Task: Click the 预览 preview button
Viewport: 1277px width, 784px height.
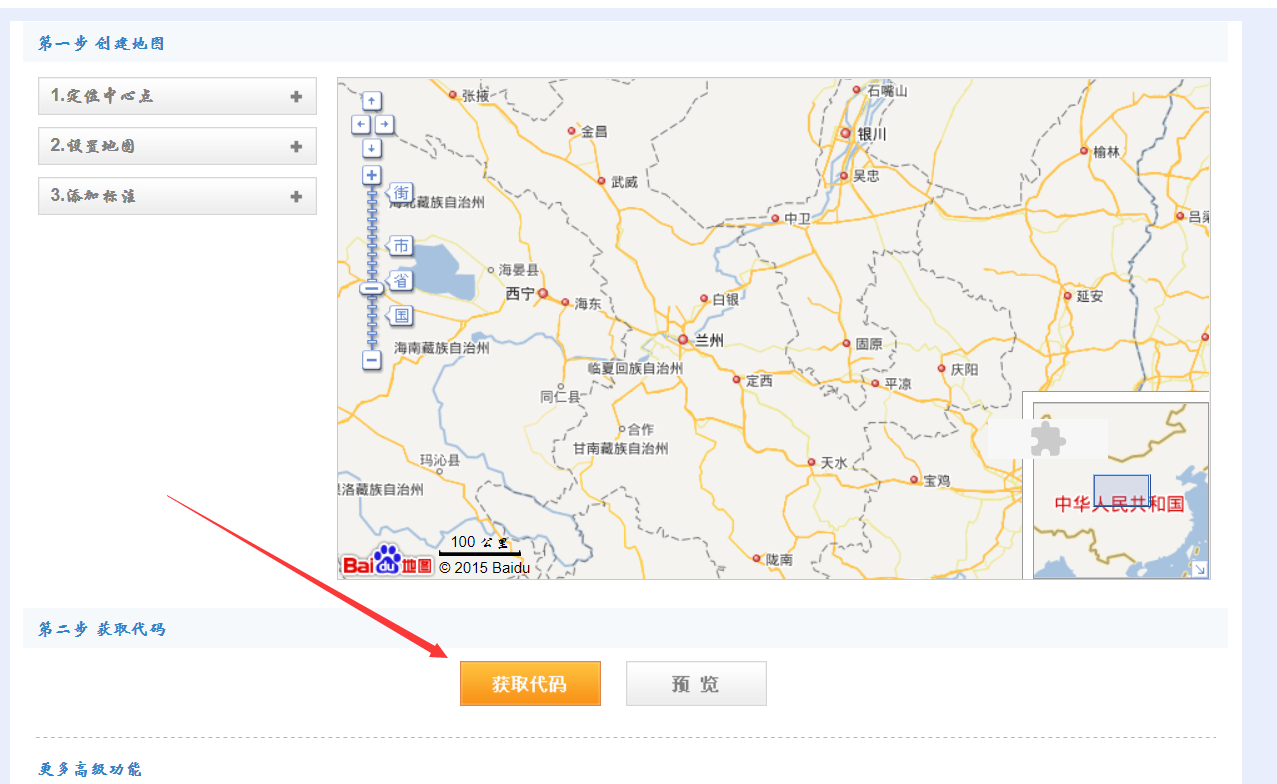Action: pyautogui.click(x=696, y=684)
